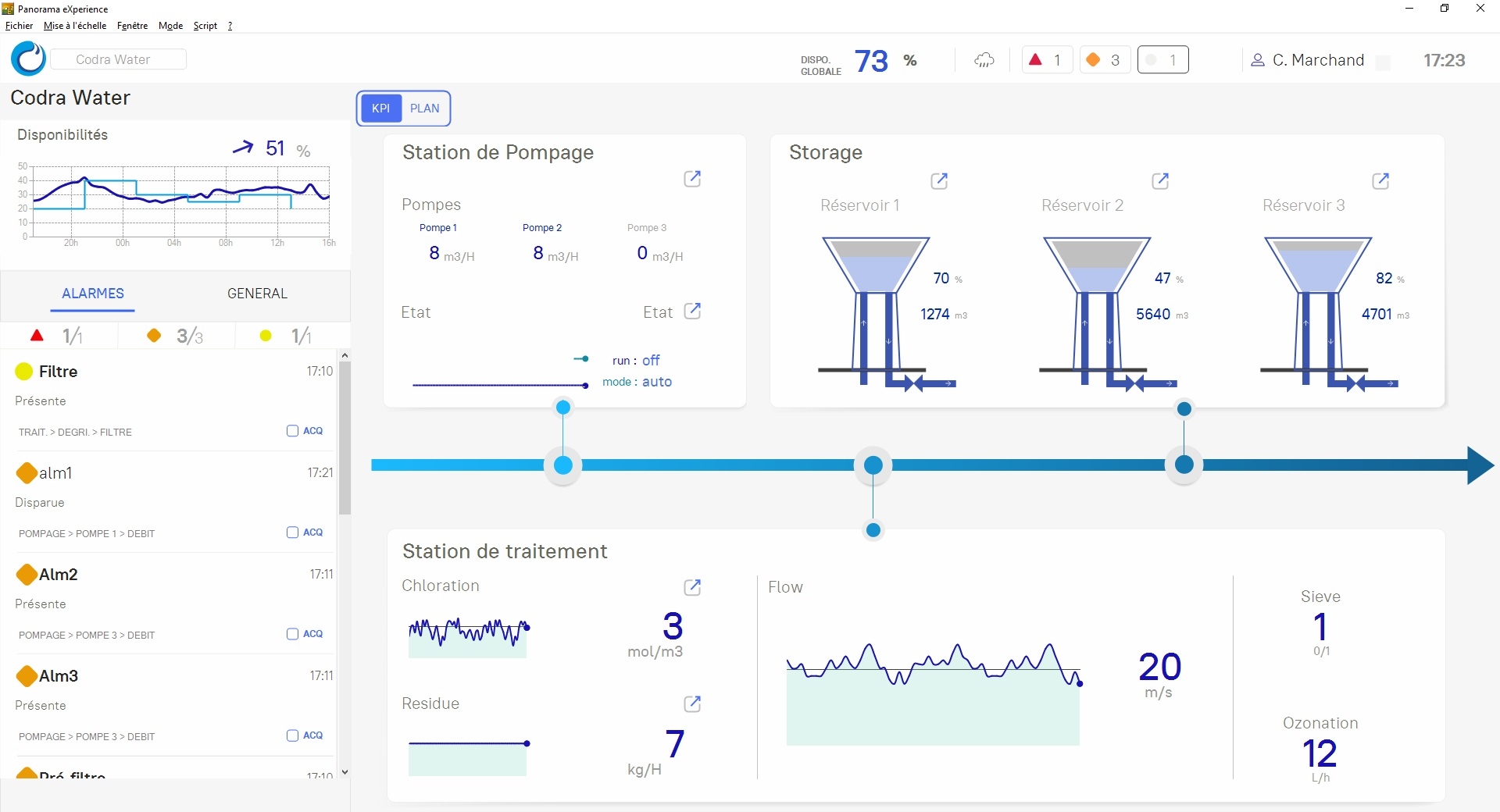Open C. Marchand user profile

[x=1309, y=60]
